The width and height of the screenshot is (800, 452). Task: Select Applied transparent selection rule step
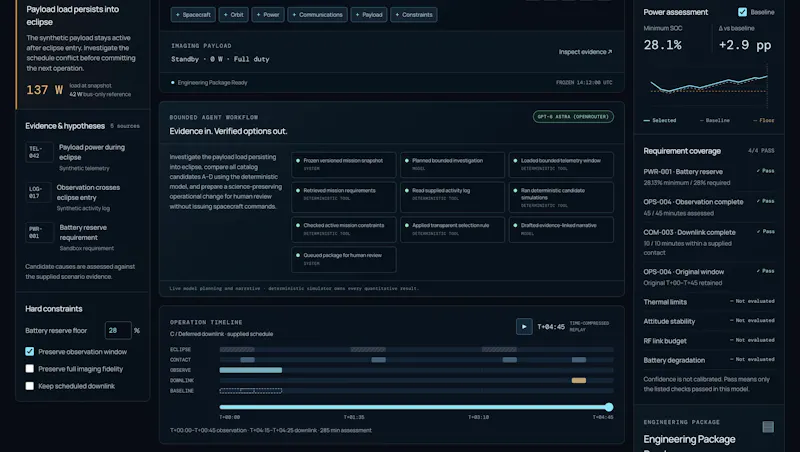click(452, 229)
